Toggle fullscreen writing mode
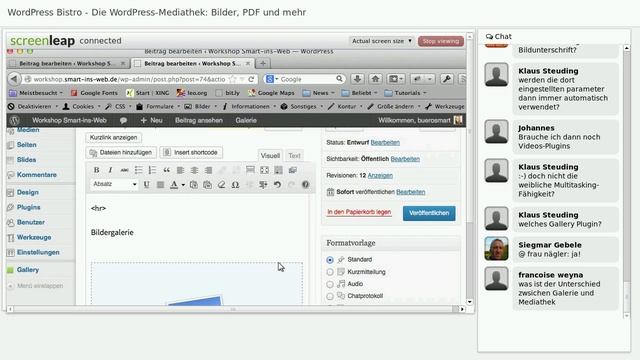Image resolution: width=640 pixels, height=360 pixels. [x=264, y=170]
